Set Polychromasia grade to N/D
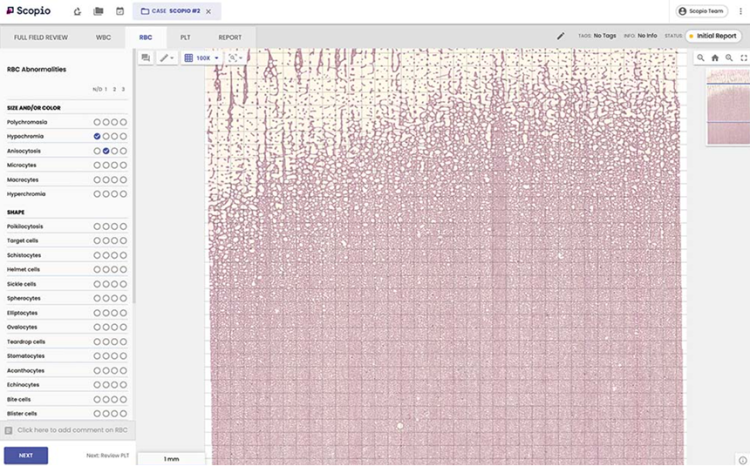 tap(97, 122)
